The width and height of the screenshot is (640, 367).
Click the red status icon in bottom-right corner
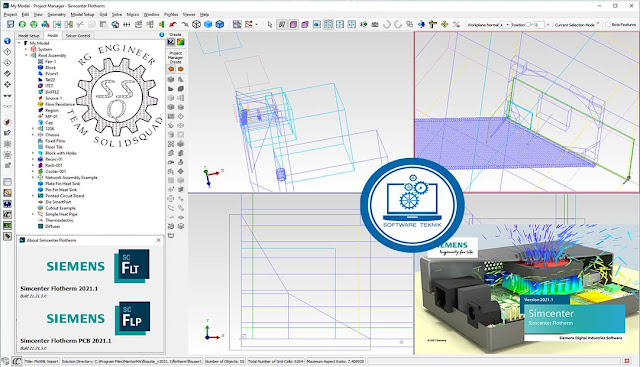tap(627, 361)
